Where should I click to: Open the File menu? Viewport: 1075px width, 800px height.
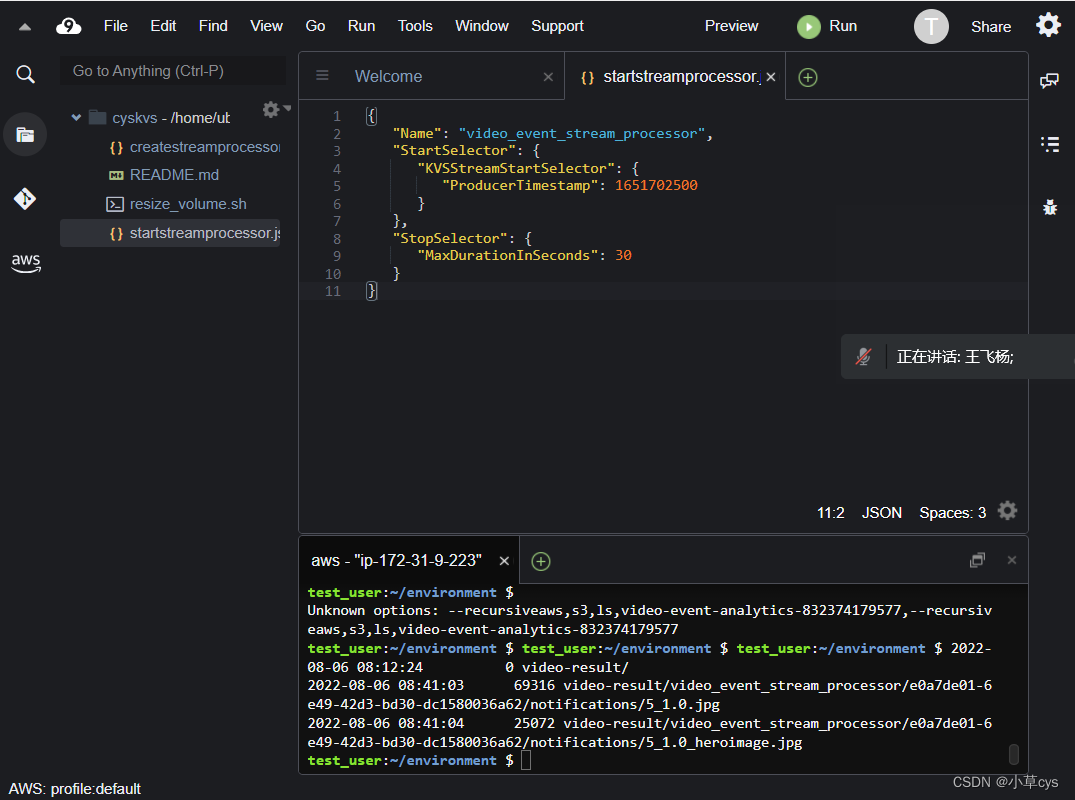point(115,26)
